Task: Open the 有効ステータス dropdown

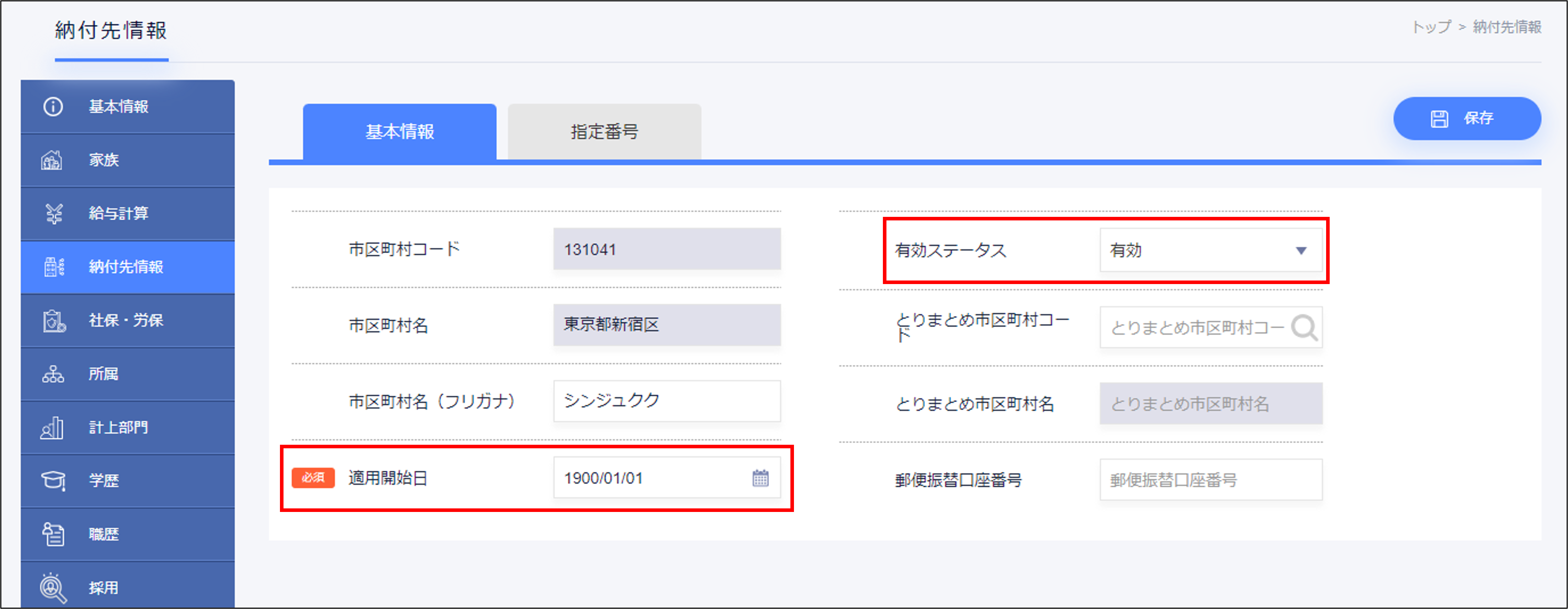Action: (1211, 250)
